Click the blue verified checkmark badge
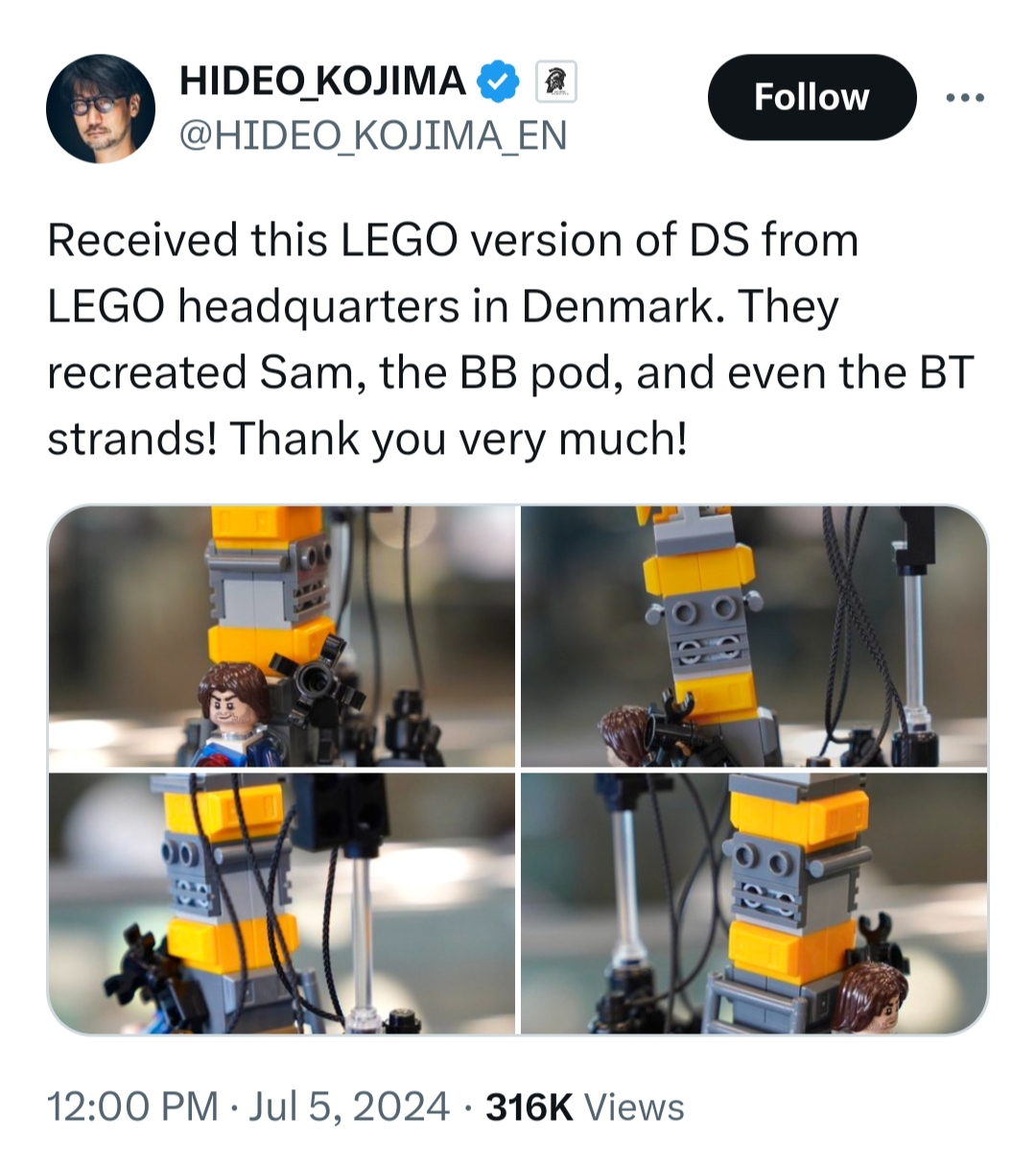Viewport: 1036px width, 1165px height. coord(498,82)
